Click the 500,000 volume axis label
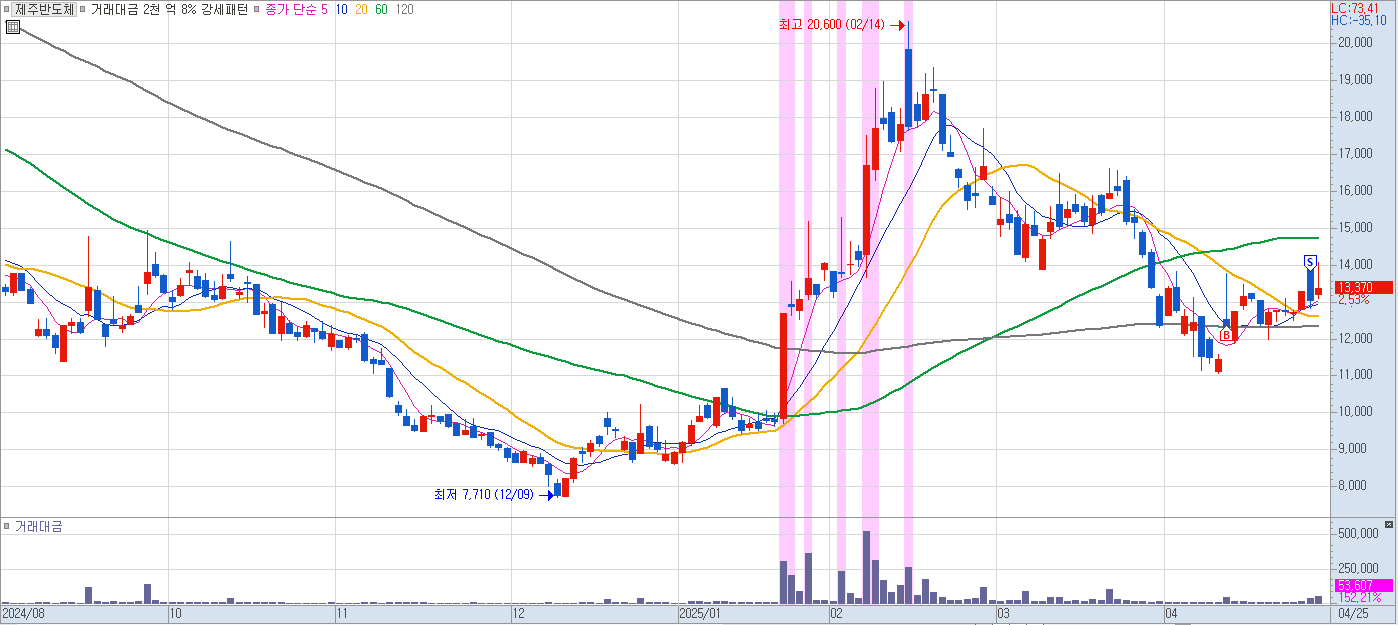Image resolution: width=1398 pixels, height=625 pixels. coord(1358,534)
